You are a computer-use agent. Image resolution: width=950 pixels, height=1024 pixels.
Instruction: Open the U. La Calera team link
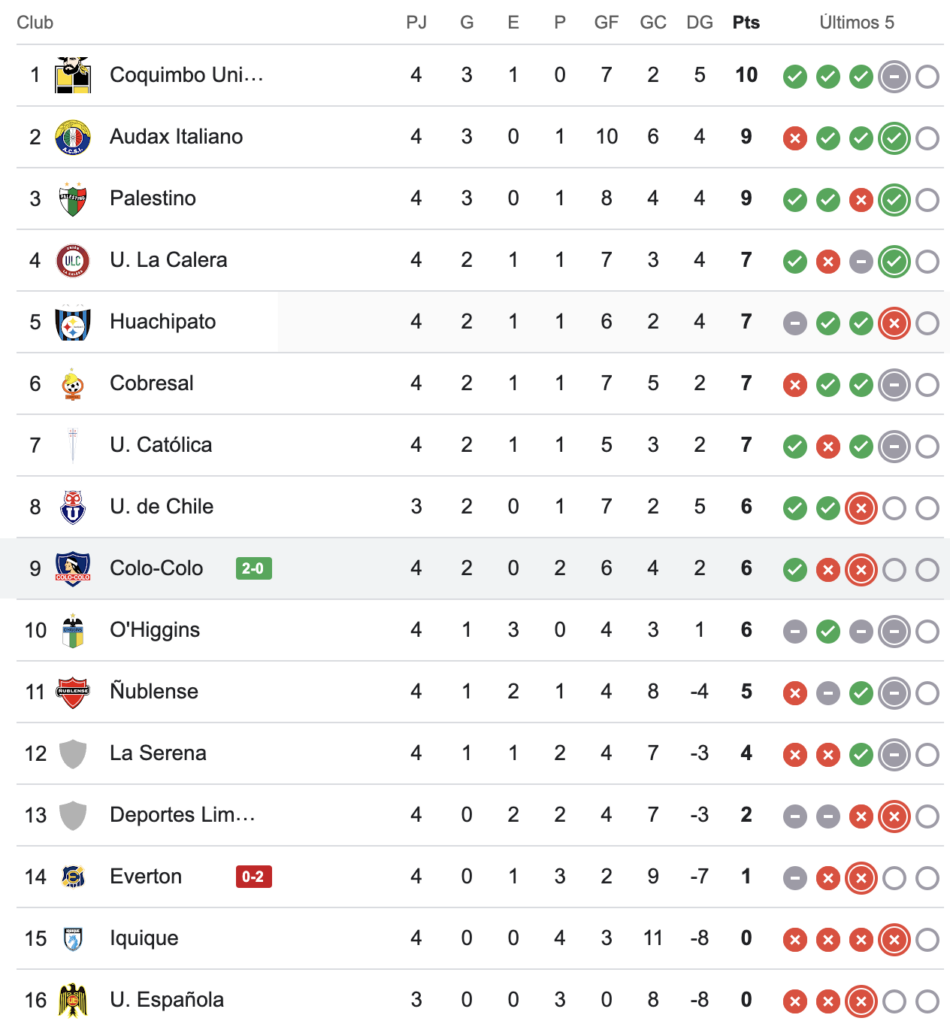168,260
